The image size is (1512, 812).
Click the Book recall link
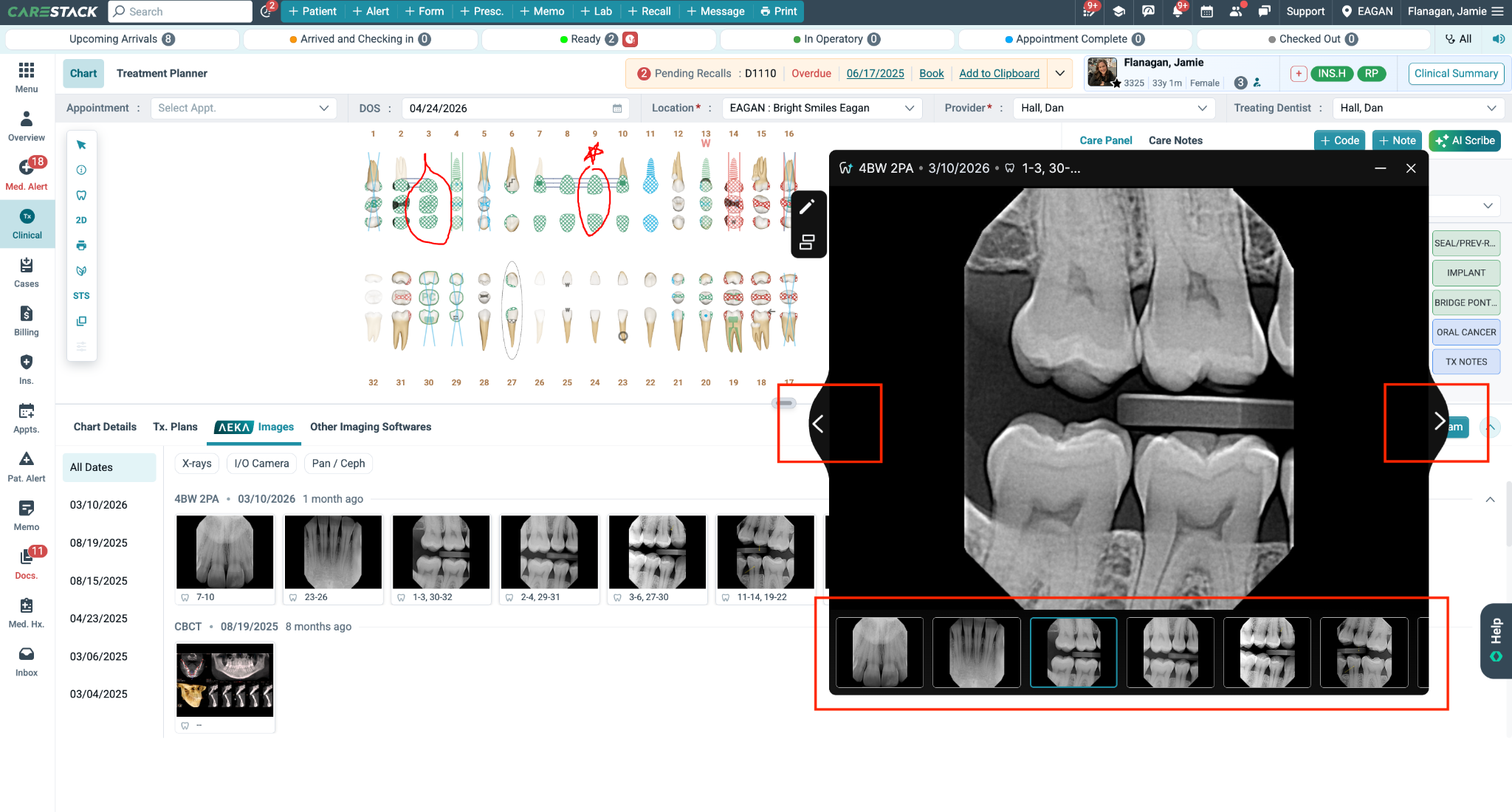tap(931, 73)
